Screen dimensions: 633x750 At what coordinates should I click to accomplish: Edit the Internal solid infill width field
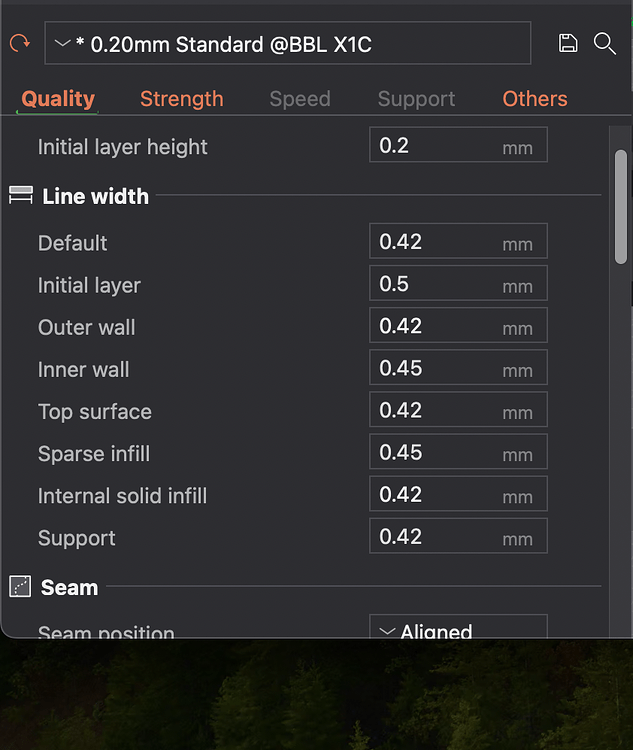[458, 494]
